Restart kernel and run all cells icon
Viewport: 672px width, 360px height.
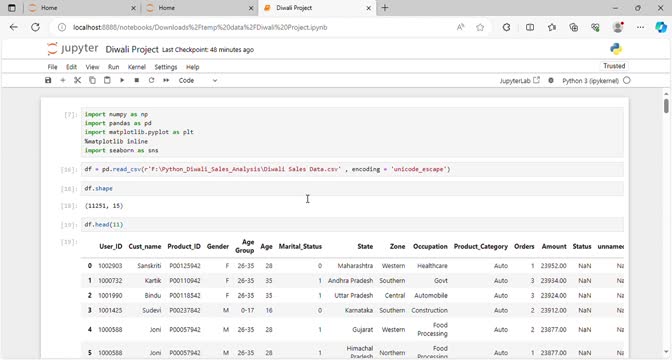166,80
